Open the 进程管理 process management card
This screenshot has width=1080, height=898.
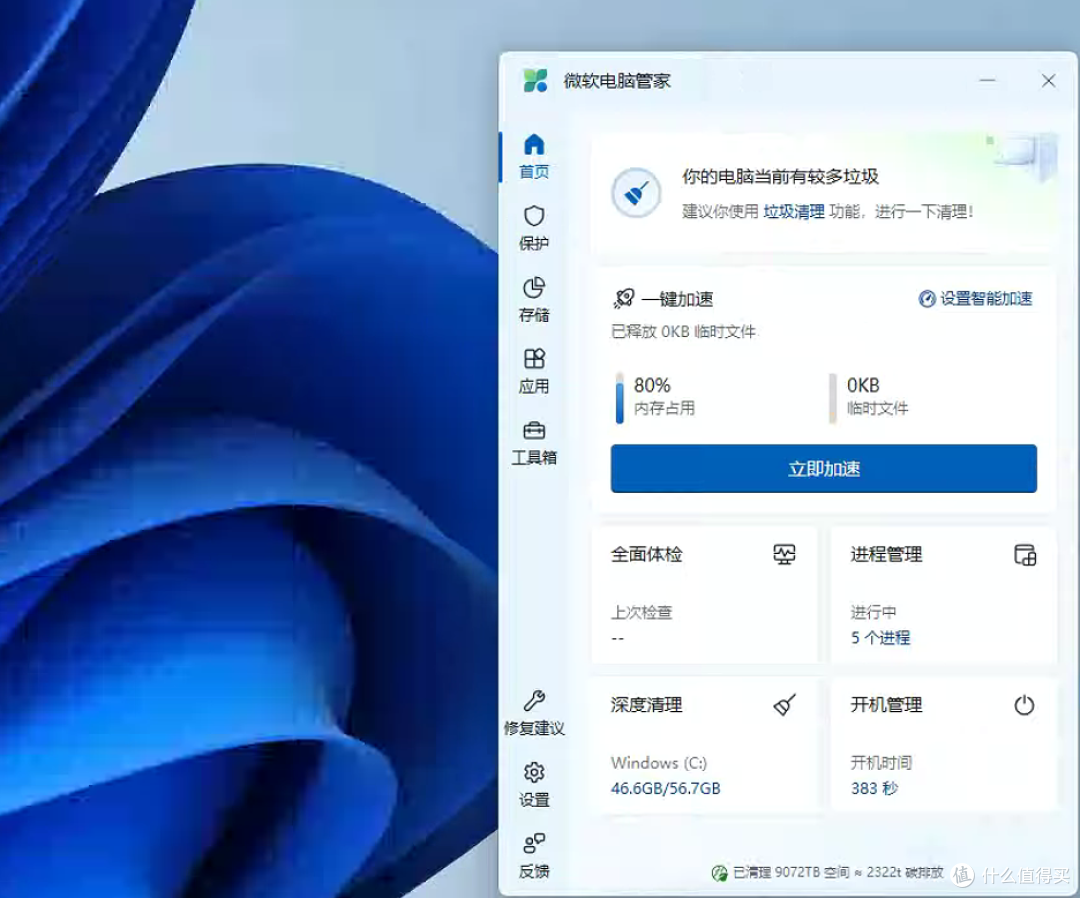944,595
